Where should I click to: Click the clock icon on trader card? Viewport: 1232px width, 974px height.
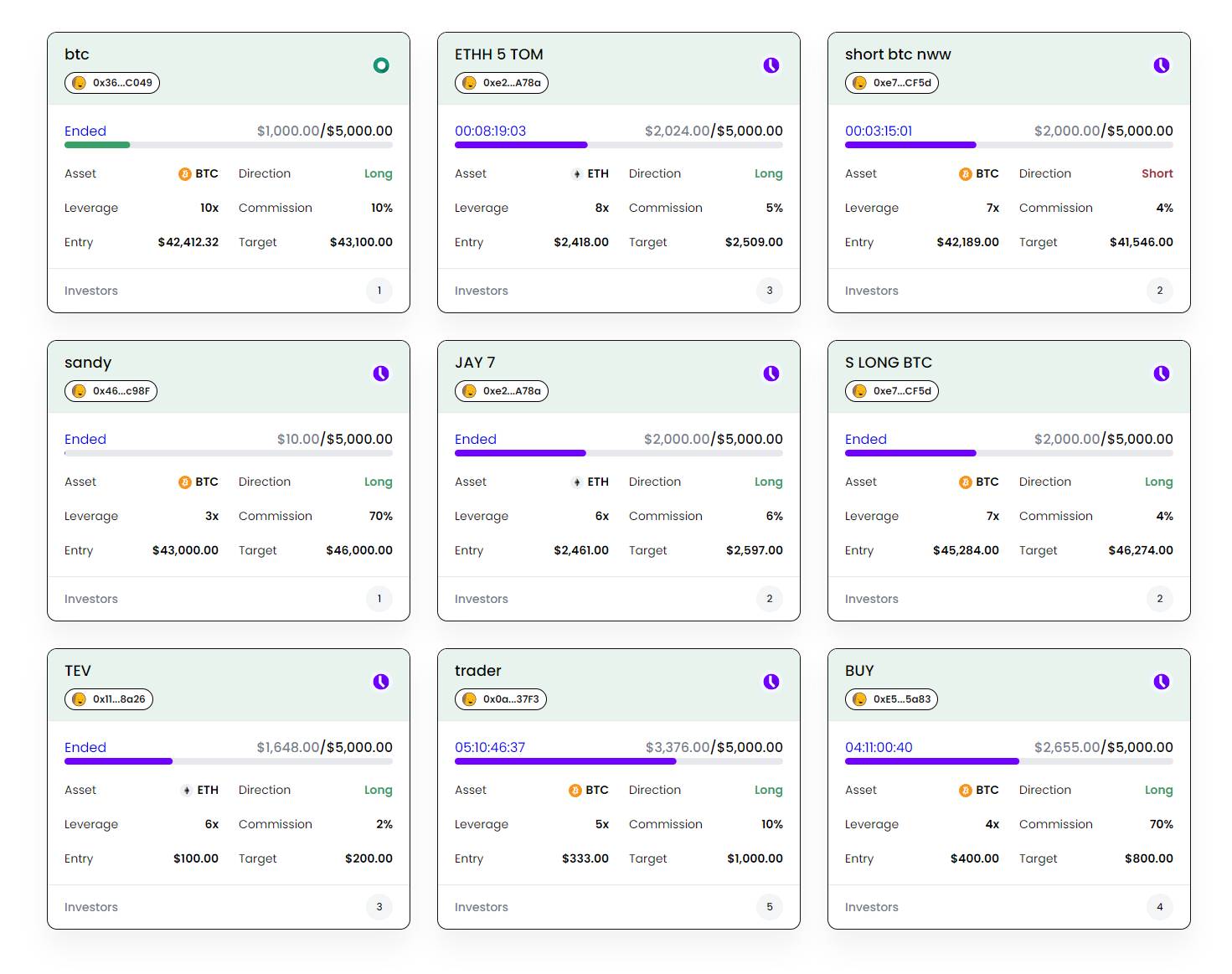coord(771,682)
